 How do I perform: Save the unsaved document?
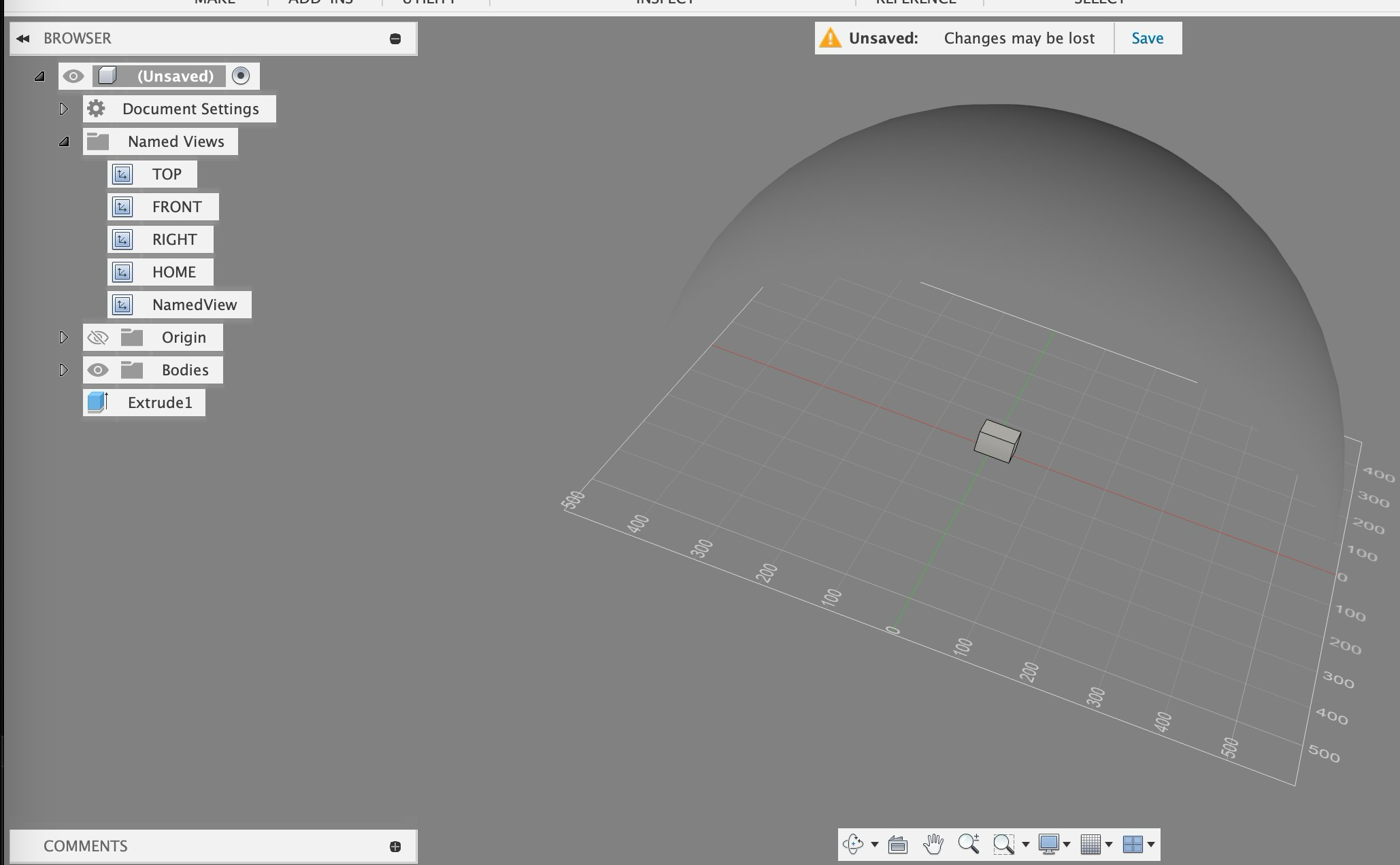click(1148, 38)
